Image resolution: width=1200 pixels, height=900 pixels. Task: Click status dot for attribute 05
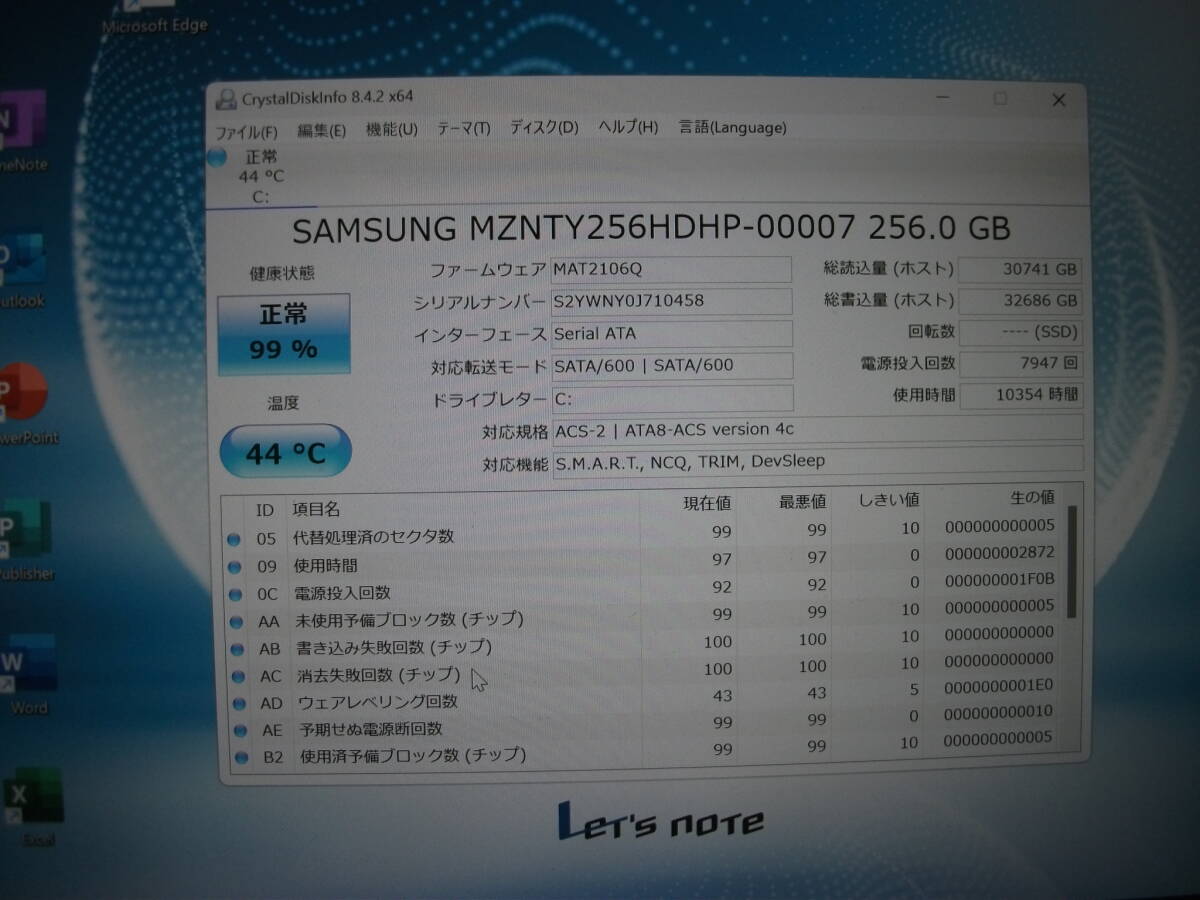tap(234, 540)
